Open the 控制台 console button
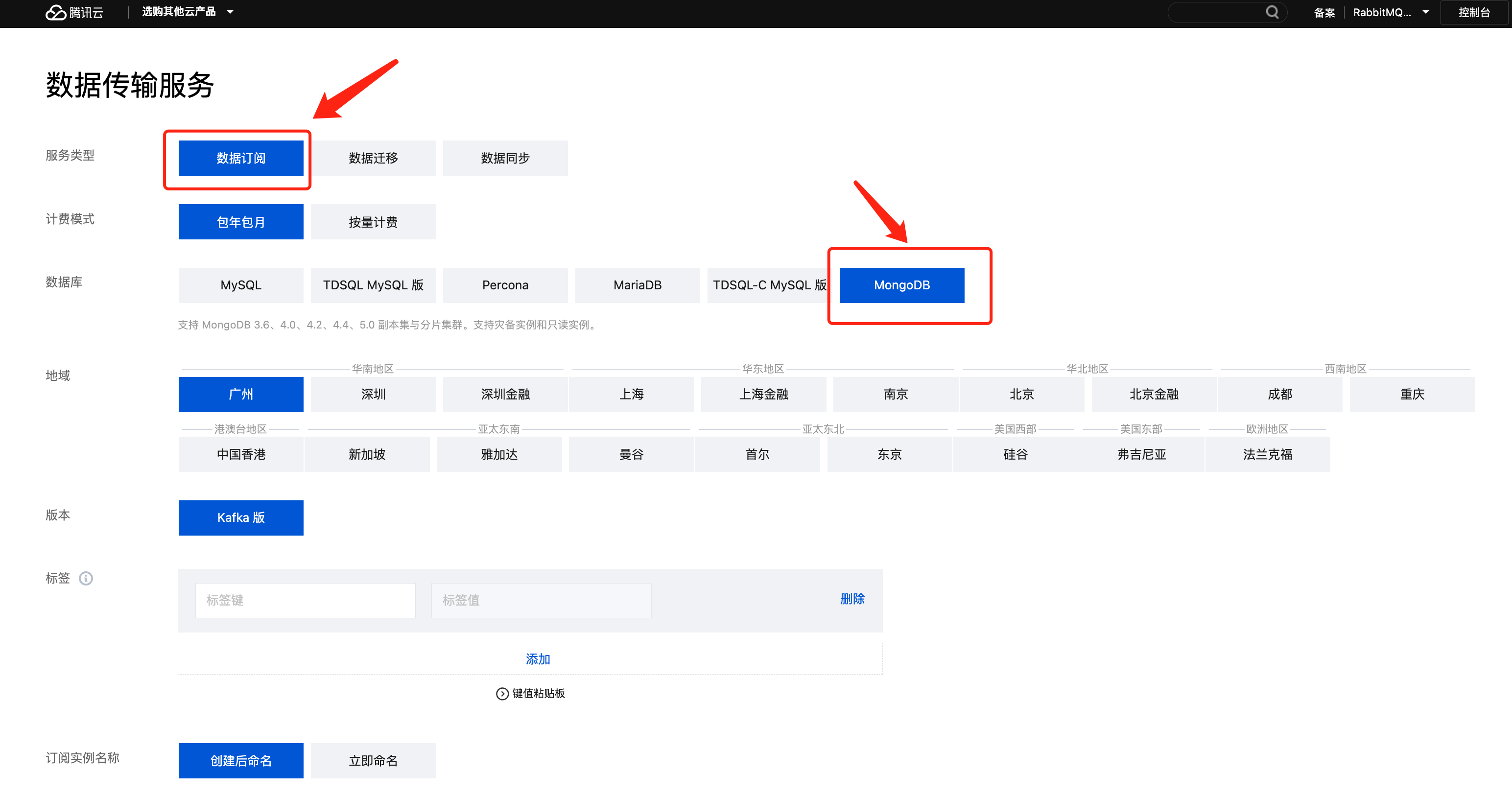The image size is (1512, 797). point(1473,12)
